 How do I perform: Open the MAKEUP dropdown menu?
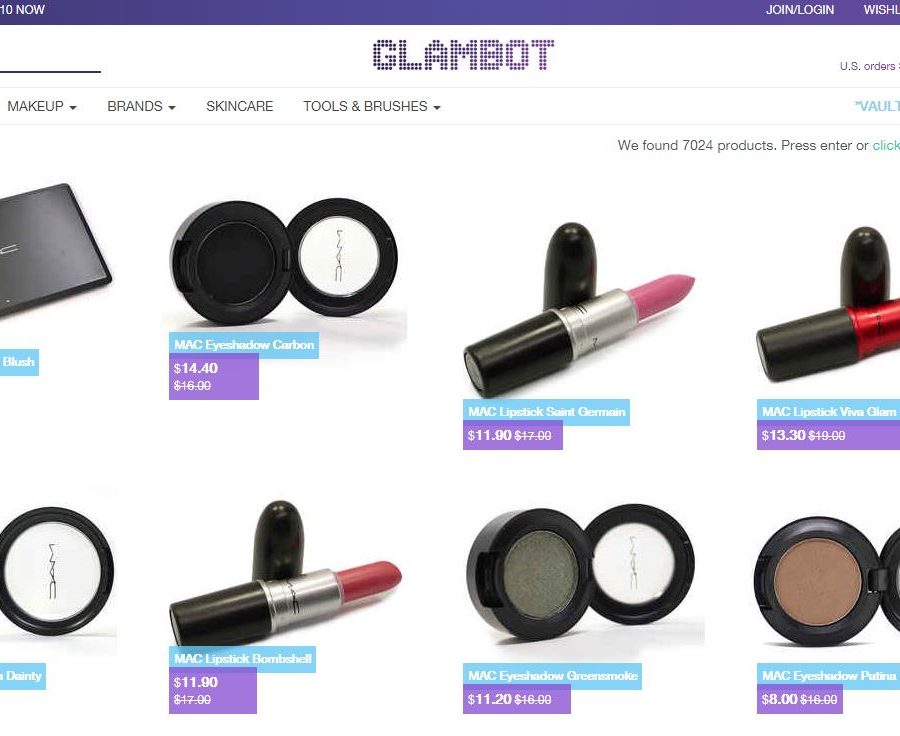tap(41, 106)
